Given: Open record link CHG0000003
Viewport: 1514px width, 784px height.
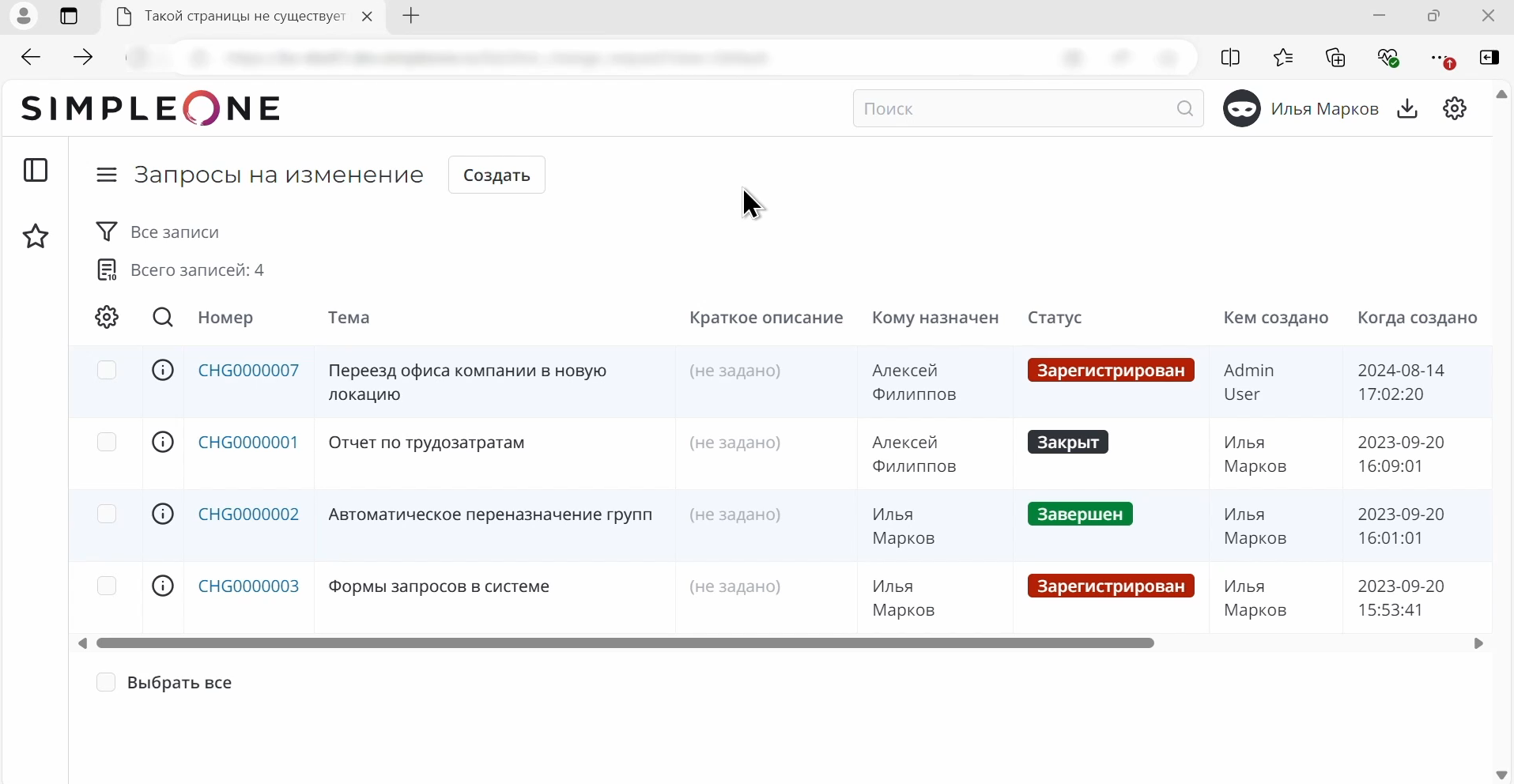Looking at the screenshot, I should 248,586.
